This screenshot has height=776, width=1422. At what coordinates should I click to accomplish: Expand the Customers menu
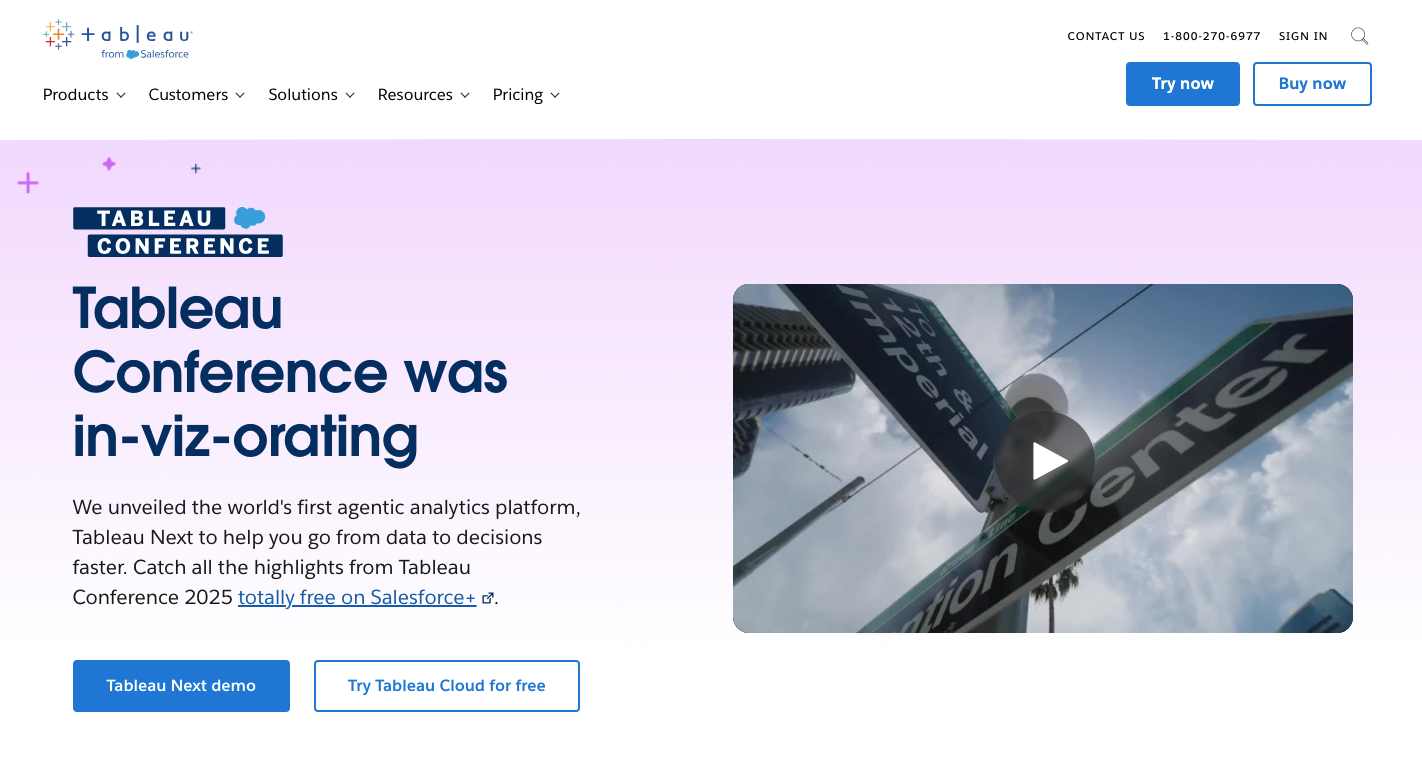point(197,95)
